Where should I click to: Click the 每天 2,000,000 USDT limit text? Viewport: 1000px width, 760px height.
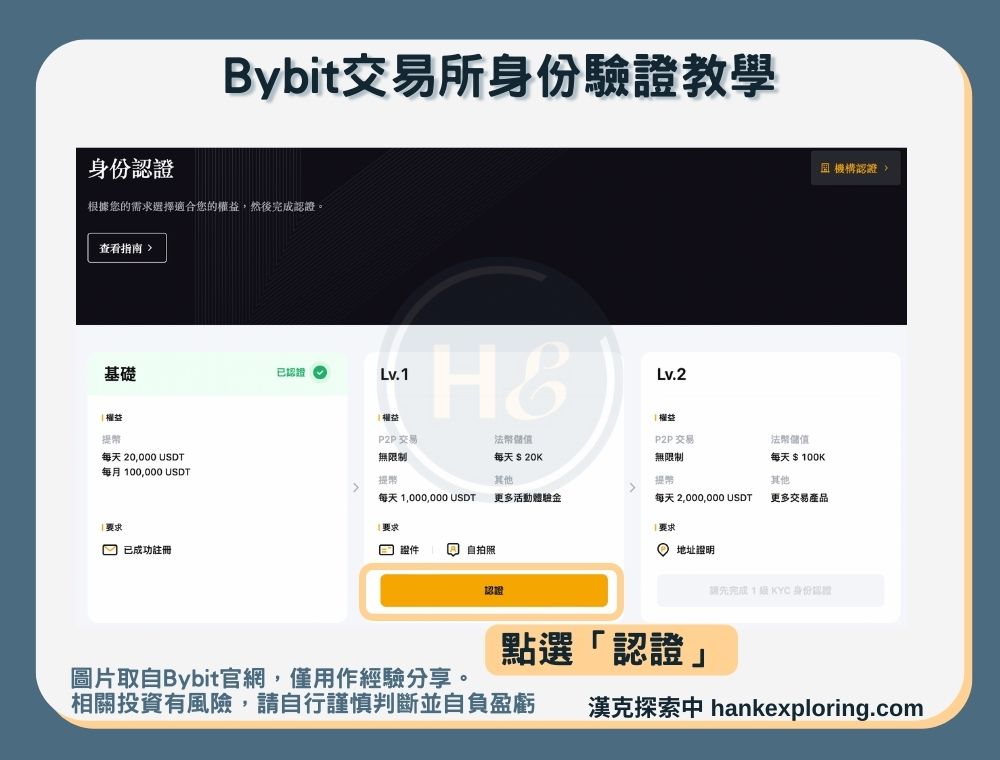(703, 497)
